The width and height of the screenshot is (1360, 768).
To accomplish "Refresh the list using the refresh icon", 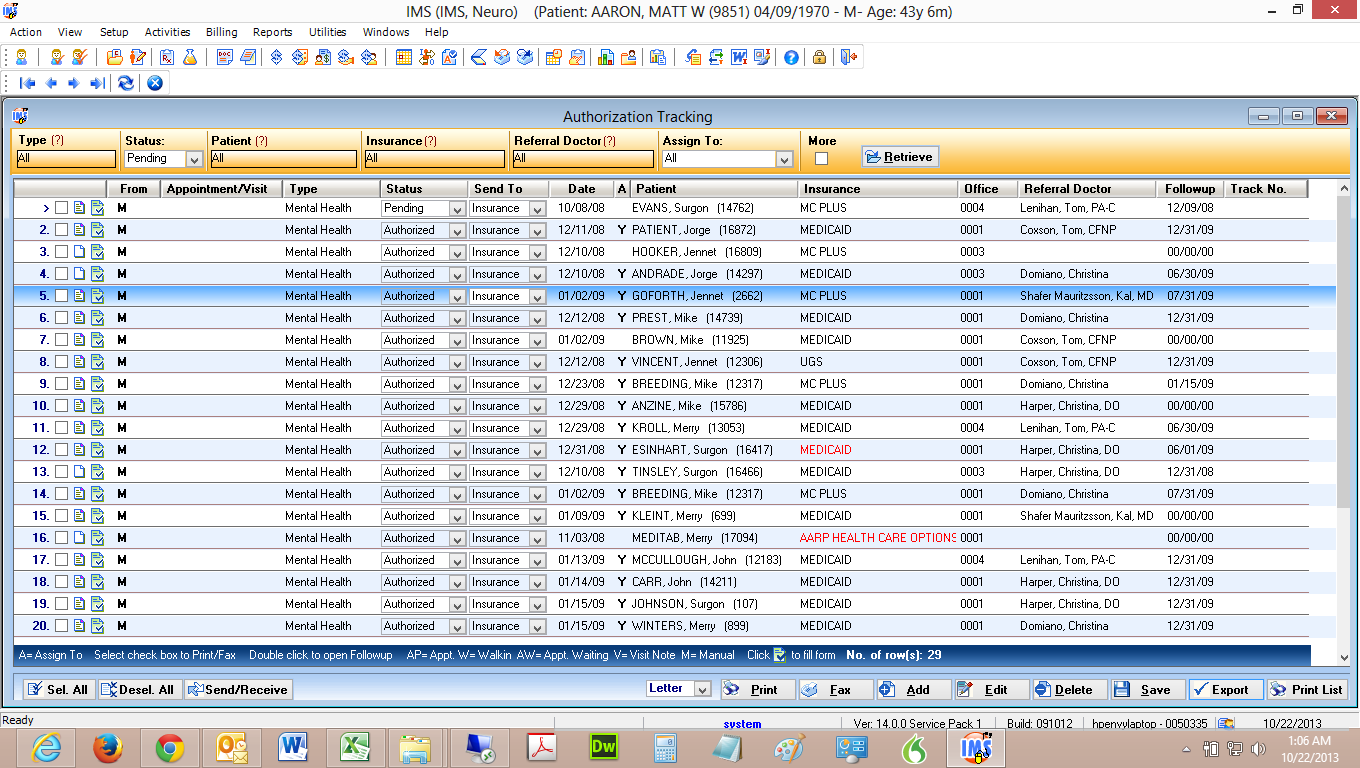I will point(124,84).
